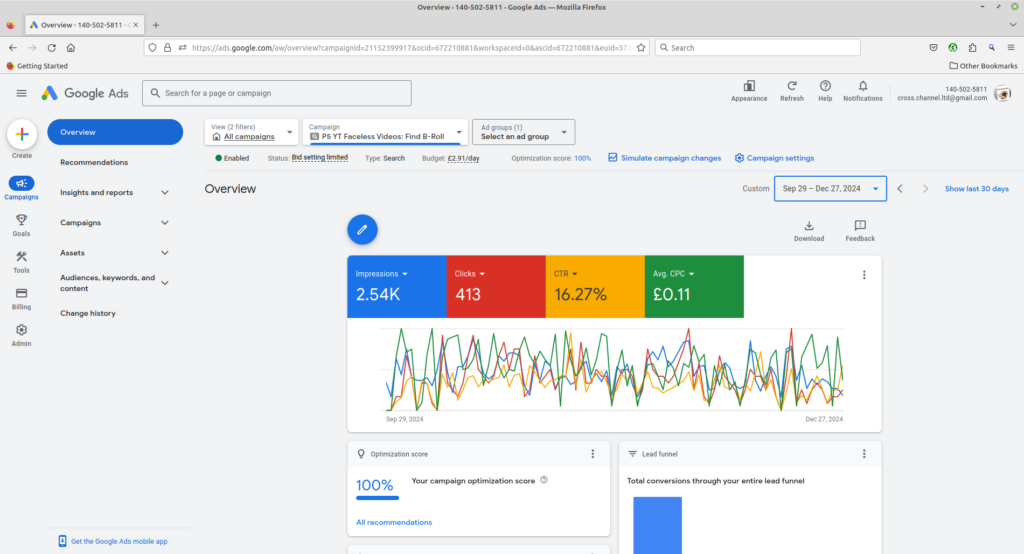The height and width of the screenshot is (554, 1024).
Task: Open the hamburger main menu
Action: (x=22, y=93)
